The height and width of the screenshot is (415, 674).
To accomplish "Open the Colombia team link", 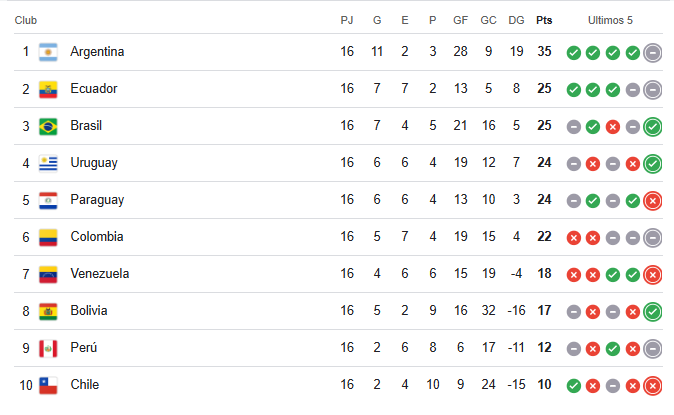I will pyautogui.click(x=97, y=237).
